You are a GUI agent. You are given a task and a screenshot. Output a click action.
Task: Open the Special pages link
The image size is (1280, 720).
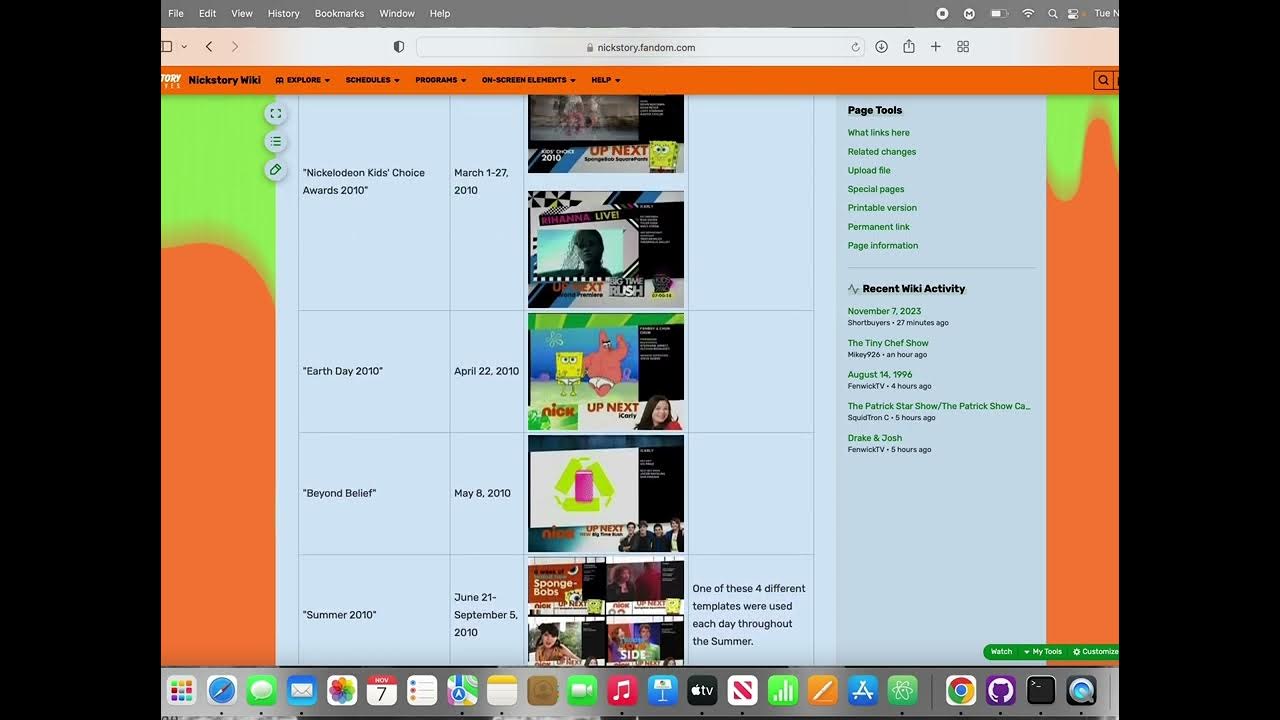[x=876, y=189]
